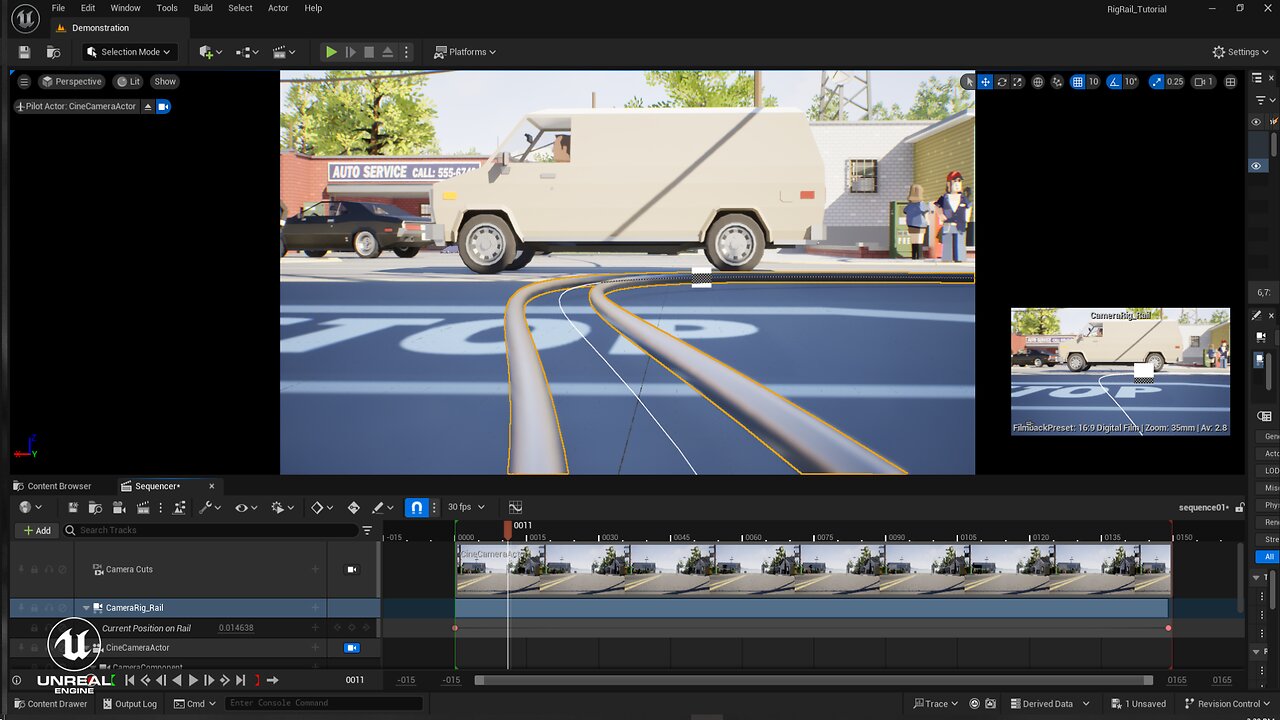The height and width of the screenshot is (720, 1280).
Task: Save the current level with the disk icon
Action: (x=24, y=52)
